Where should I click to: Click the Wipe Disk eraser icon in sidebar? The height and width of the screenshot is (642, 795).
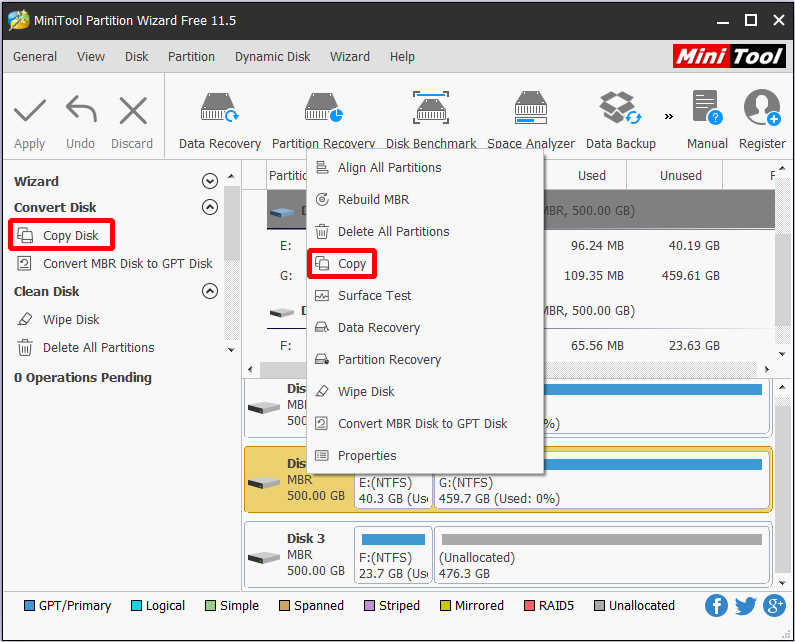(25, 319)
